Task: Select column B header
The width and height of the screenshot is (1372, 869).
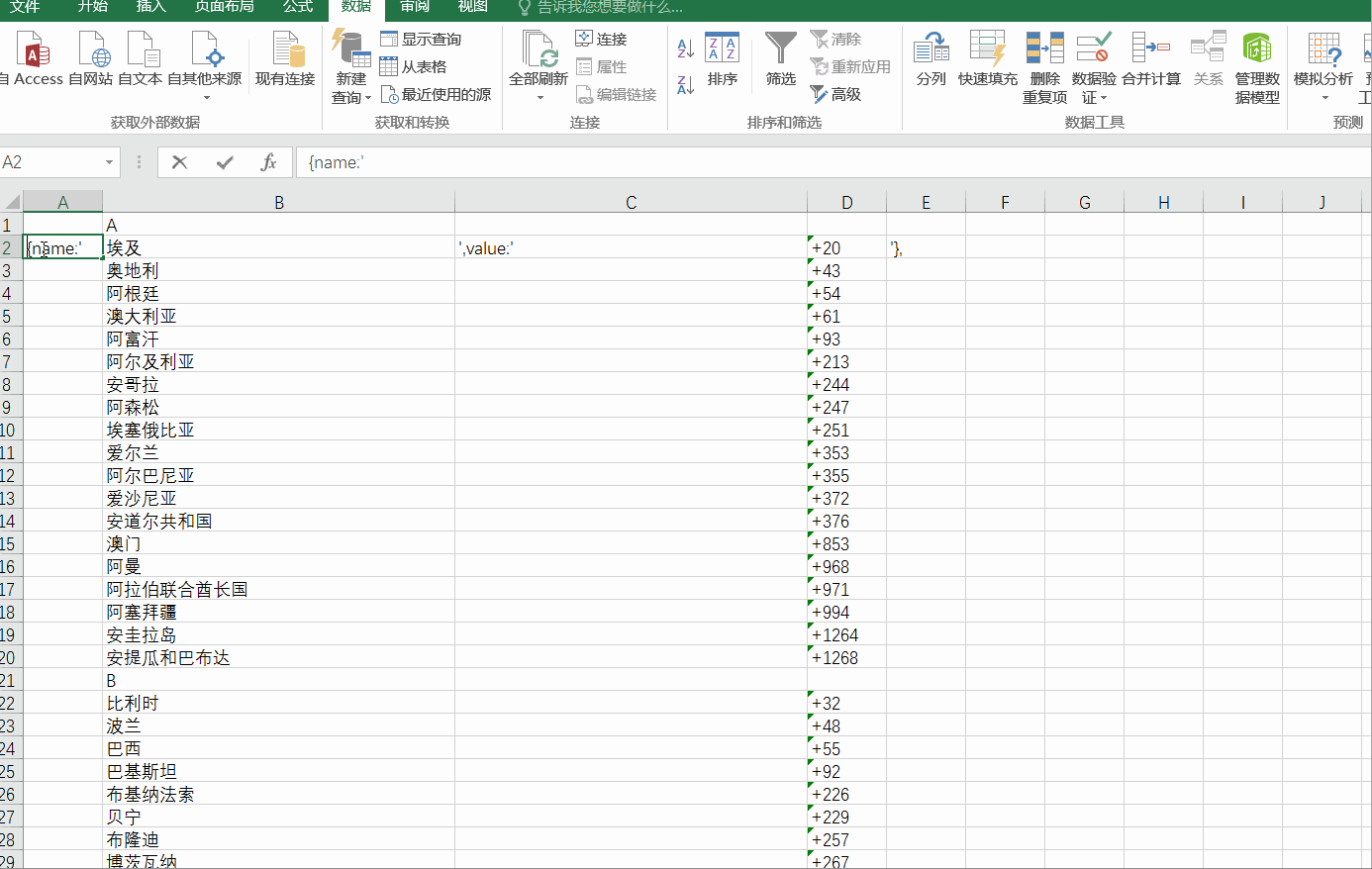Action: [x=279, y=202]
